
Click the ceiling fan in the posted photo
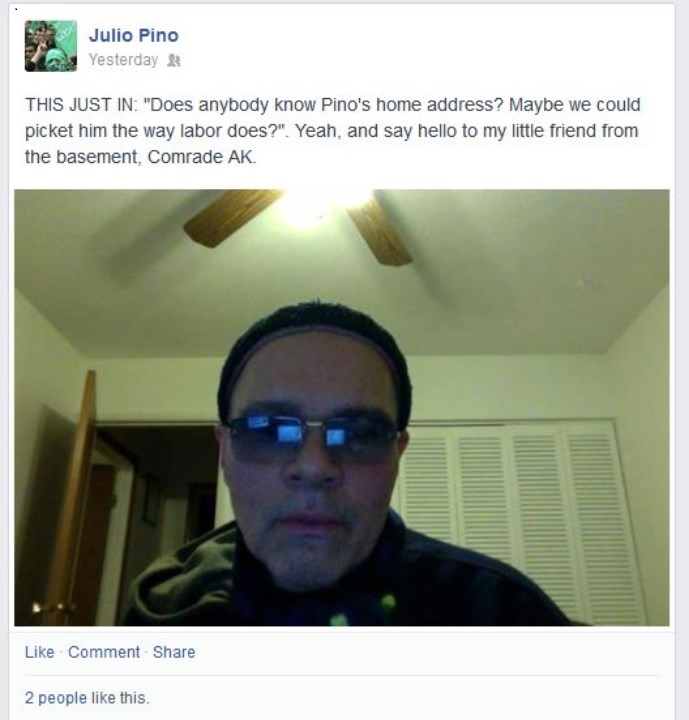[299, 225]
